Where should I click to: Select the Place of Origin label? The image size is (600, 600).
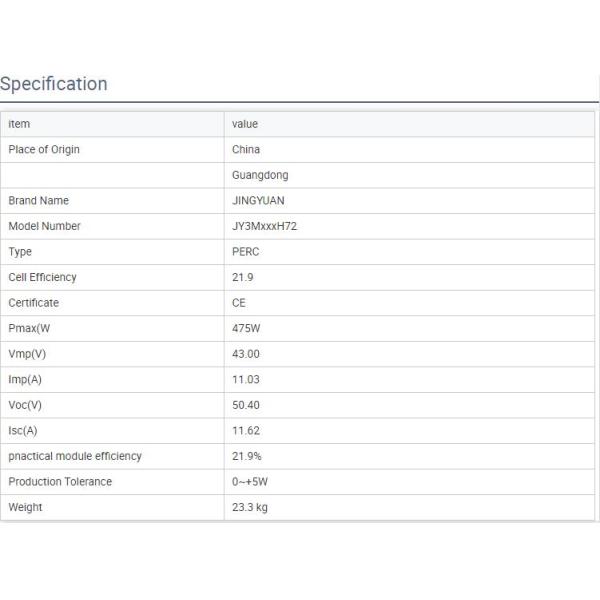(x=44, y=150)
